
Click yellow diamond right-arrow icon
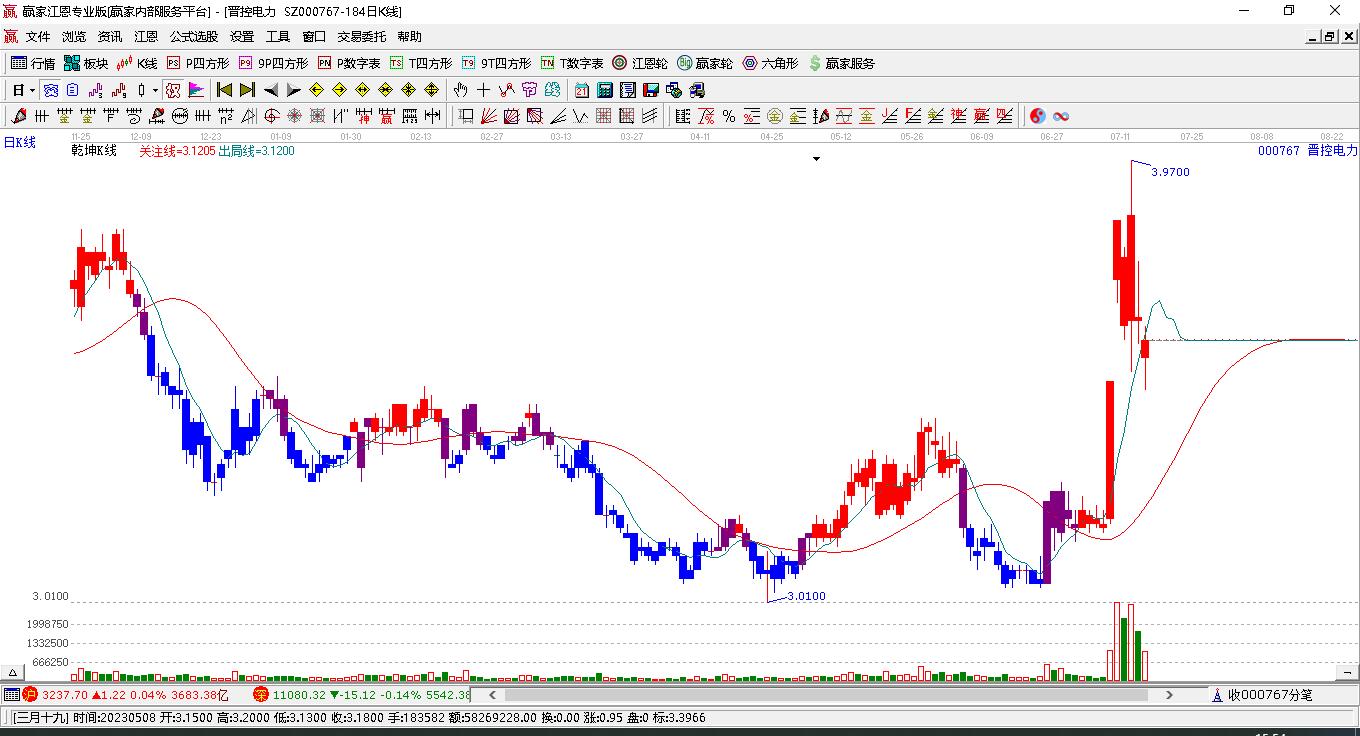coord(339,90)
